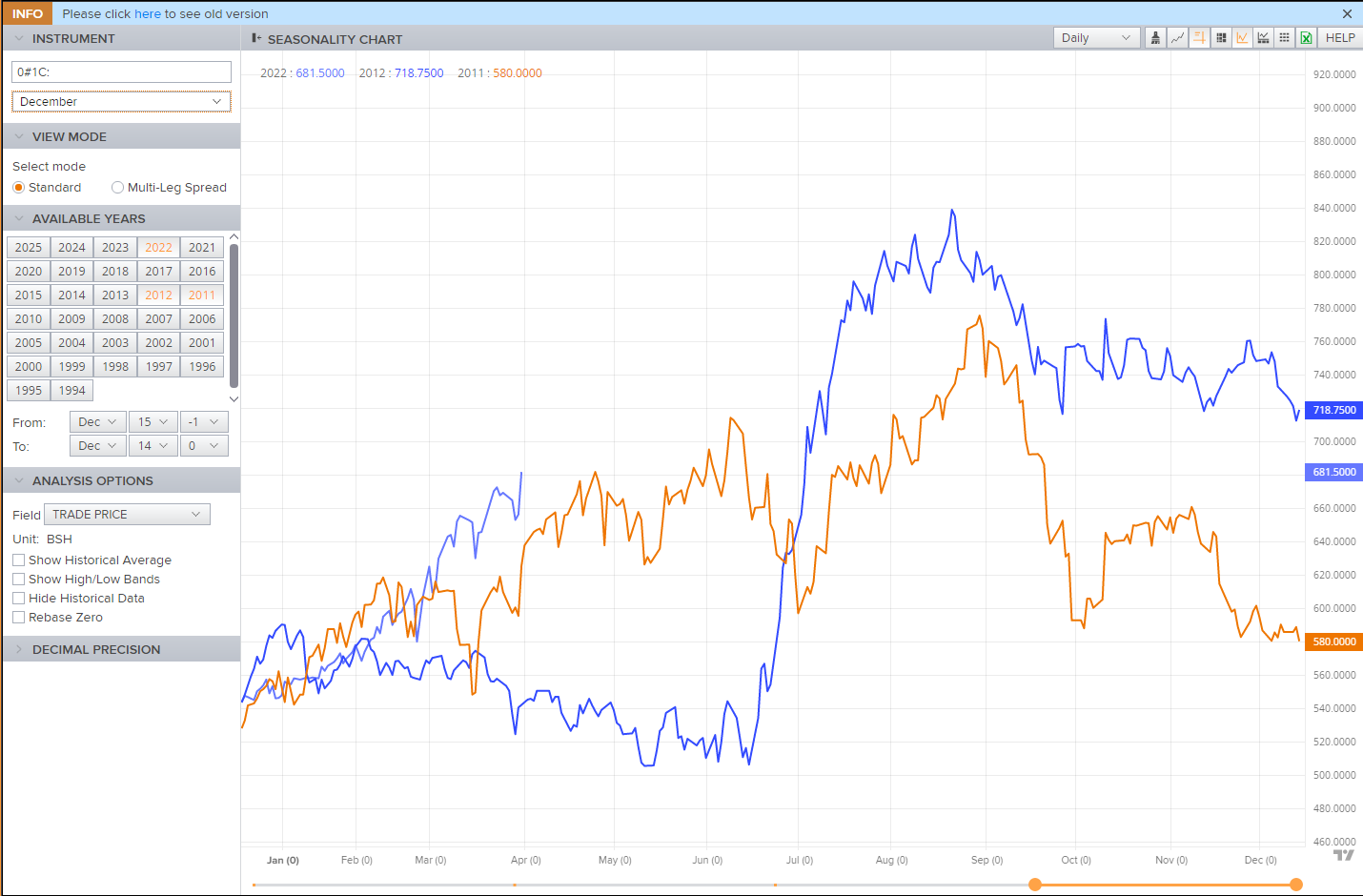The height and width of the screenshot is (896, 1363).
Task: Click the right orange range slider handle
Action: (x=1296, y=885)
